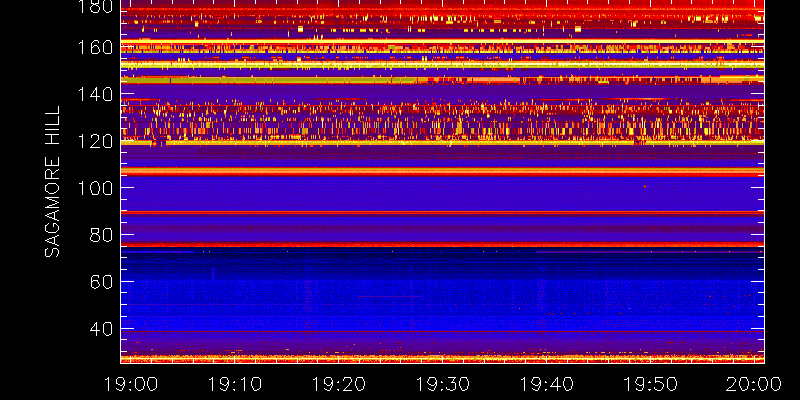This screenshot has width=800, height=400.
Task: Click the 19:40 time axis label
Action: point(546,384)
